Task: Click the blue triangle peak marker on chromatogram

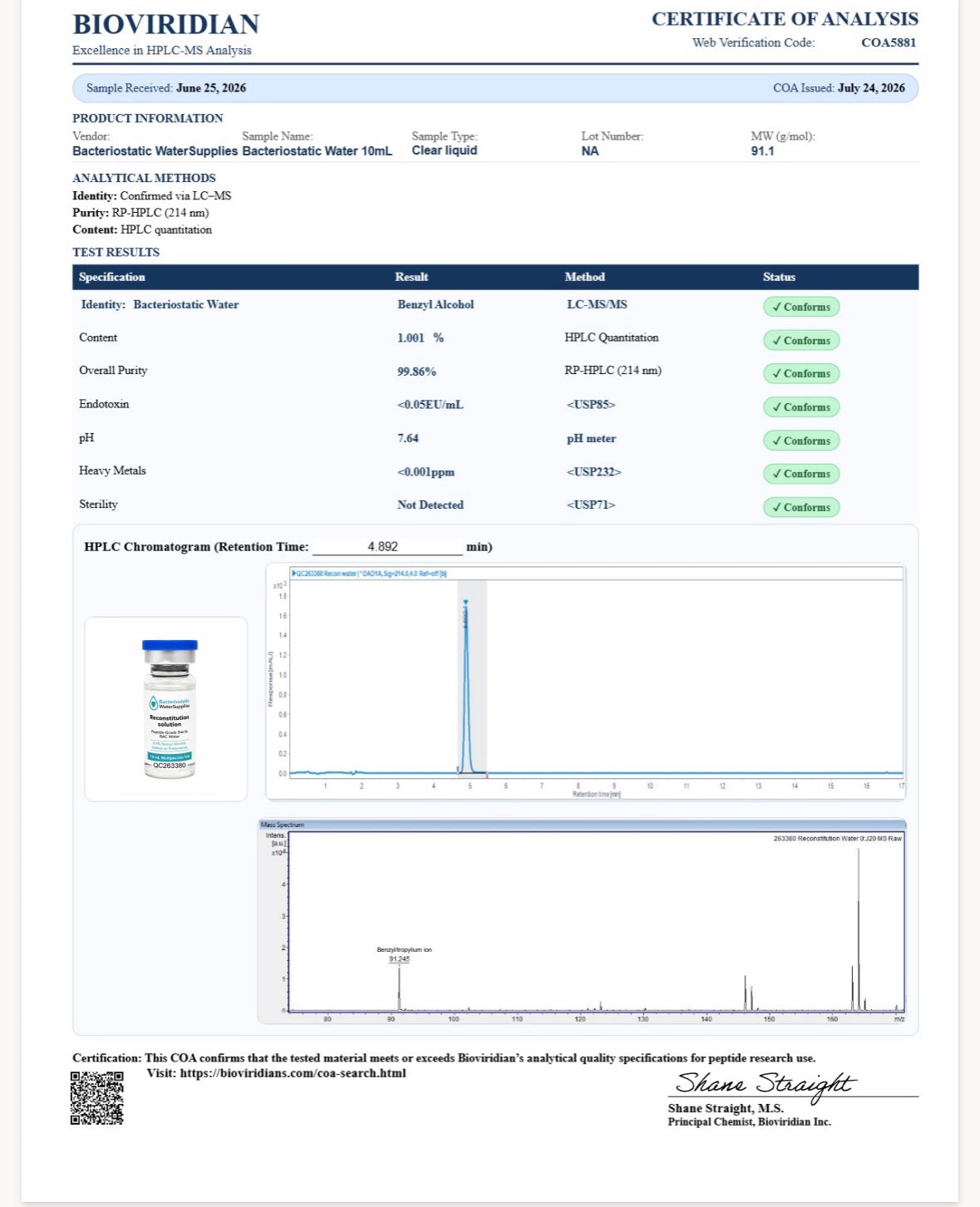Action: pos(465,603)
